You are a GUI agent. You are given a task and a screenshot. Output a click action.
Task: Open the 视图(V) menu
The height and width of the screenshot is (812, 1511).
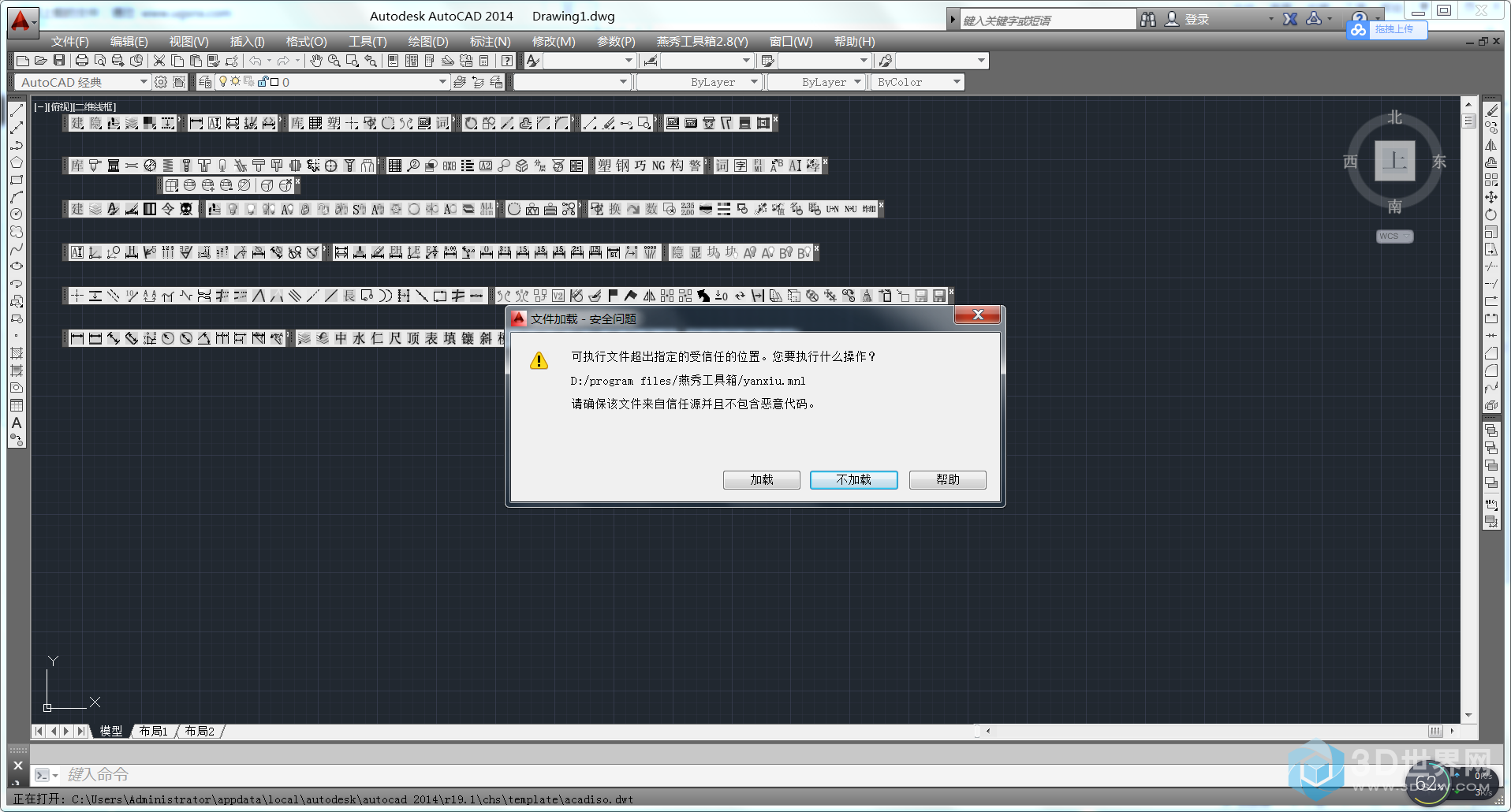coord(189,42)
